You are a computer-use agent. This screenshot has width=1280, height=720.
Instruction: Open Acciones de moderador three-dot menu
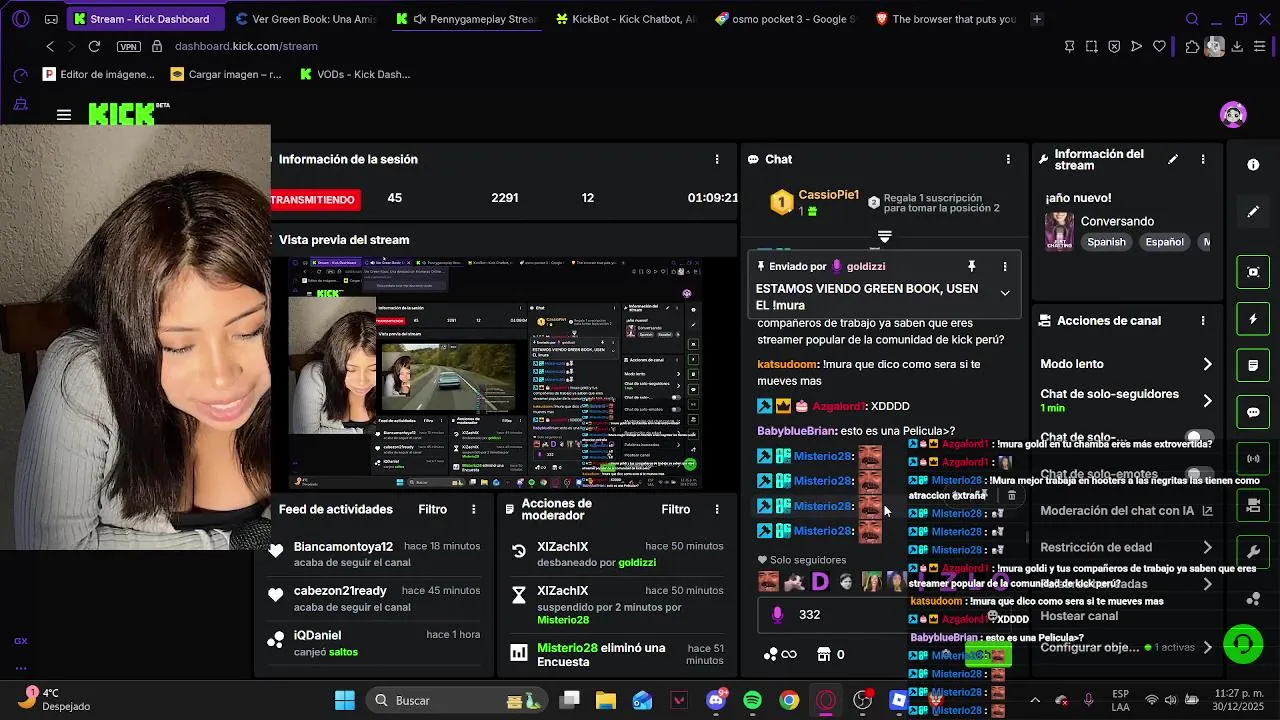tap(716, 509)
